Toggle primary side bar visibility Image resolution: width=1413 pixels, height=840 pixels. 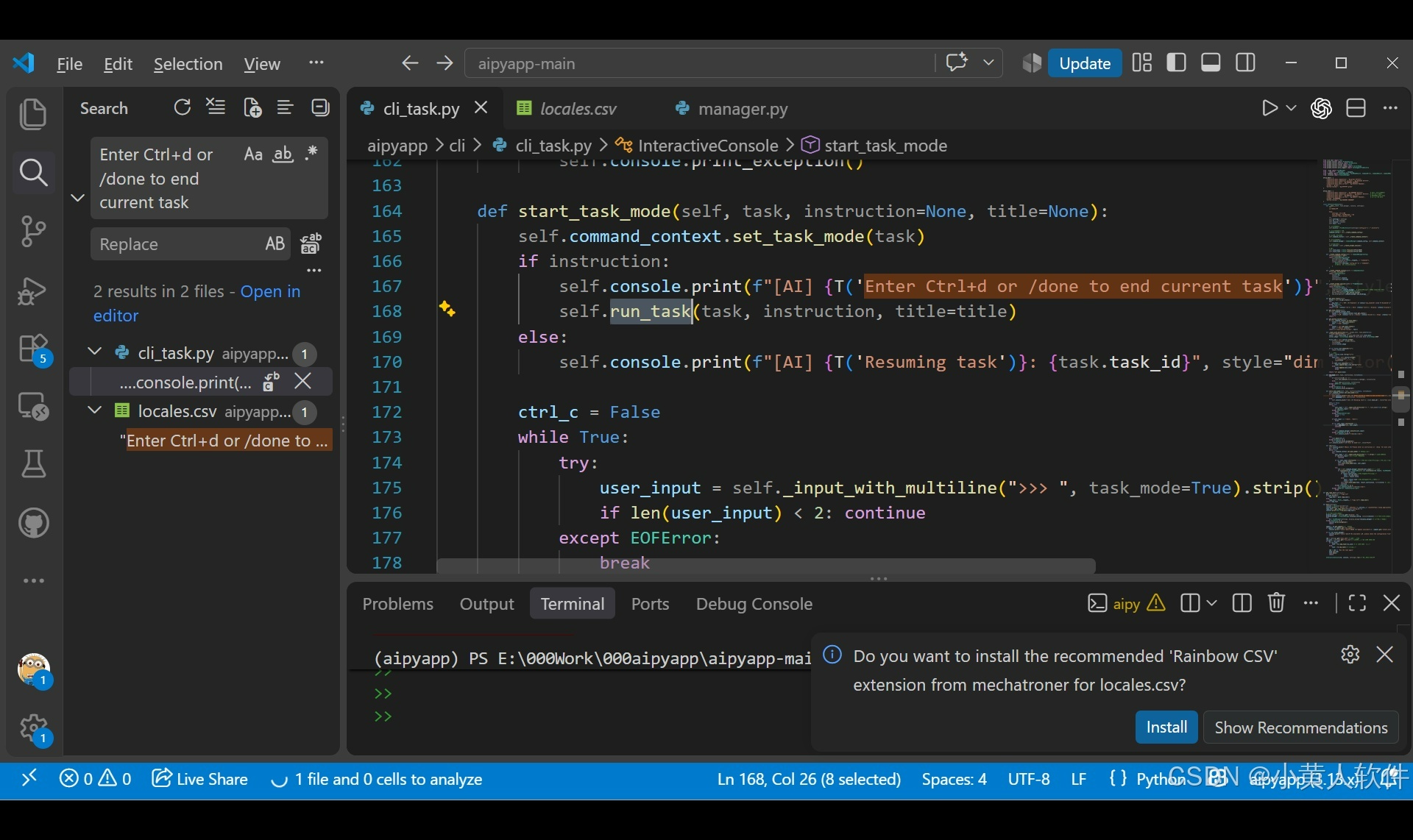[1176, 63]
